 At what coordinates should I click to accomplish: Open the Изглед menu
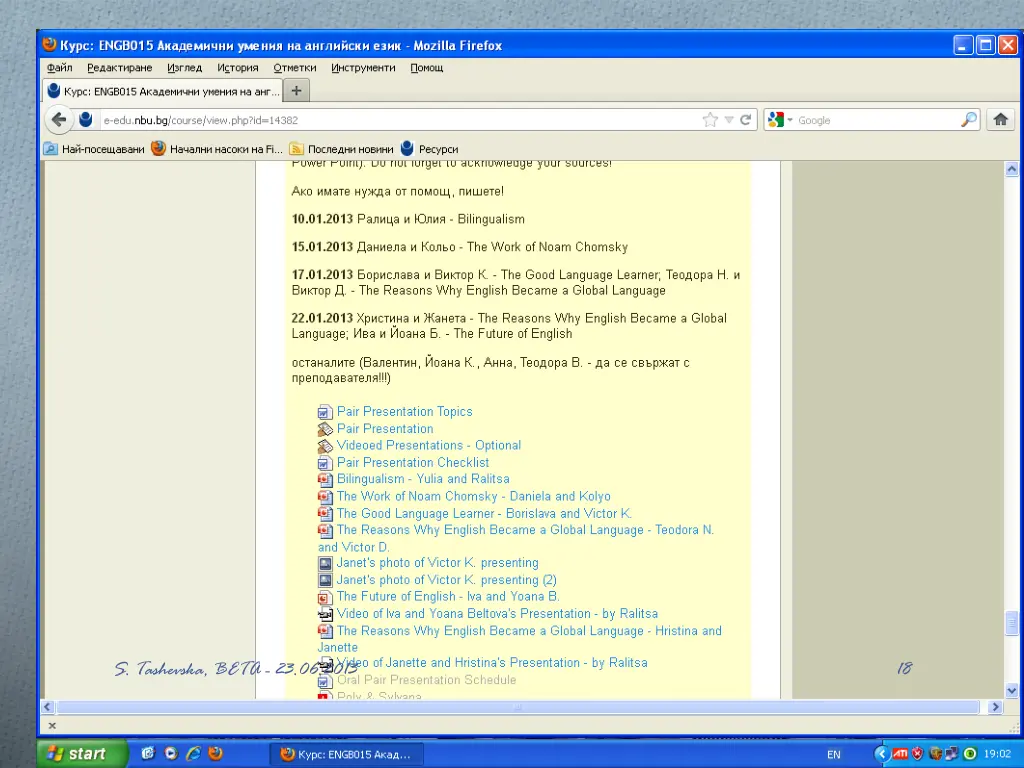(x=185, y=67)
